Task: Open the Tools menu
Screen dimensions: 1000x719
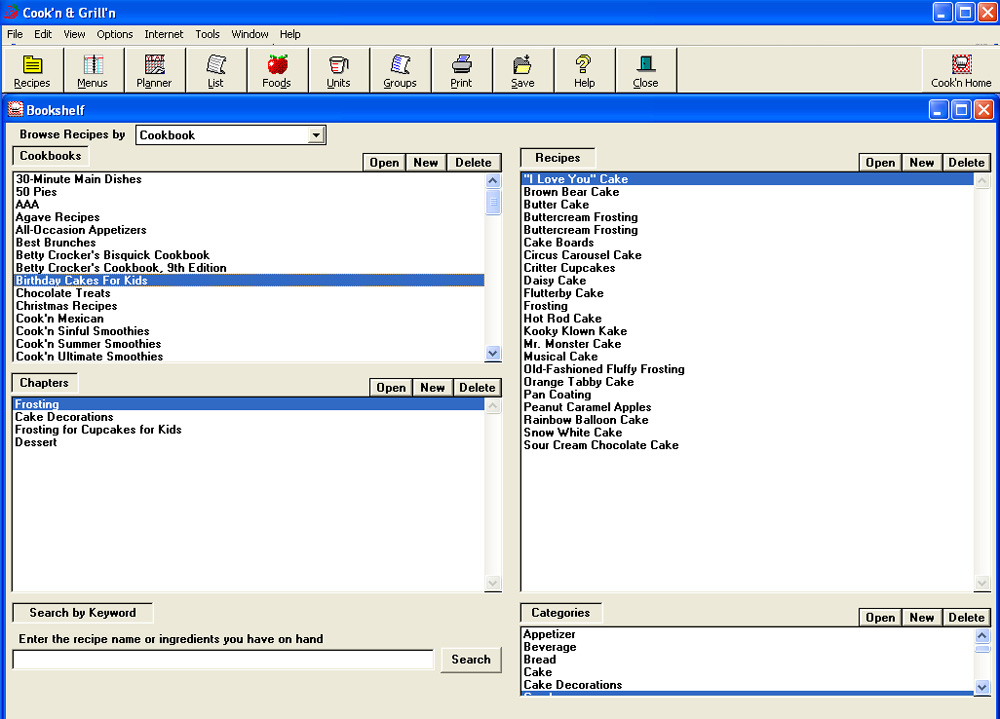Action: pyautogui.click(x=207, y=34)
